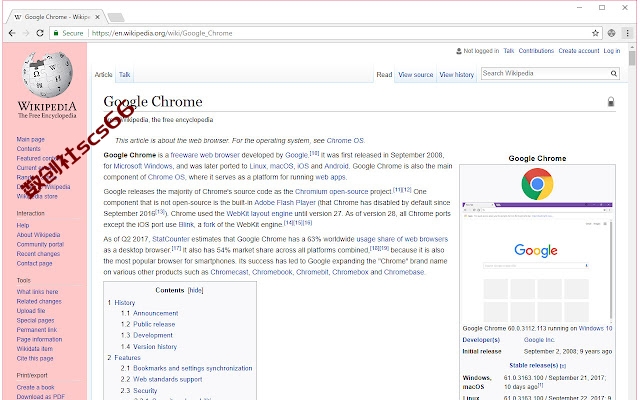Hide the Contents box via hide toggle
640x400 pixels.
(x=196, y=290)
